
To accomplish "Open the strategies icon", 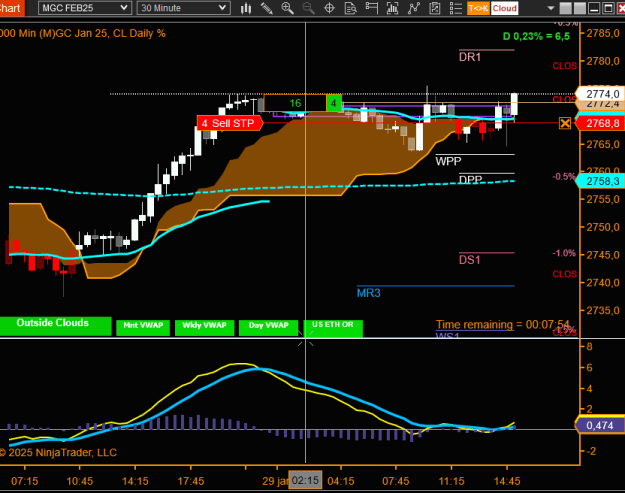I will click(414, 8).
